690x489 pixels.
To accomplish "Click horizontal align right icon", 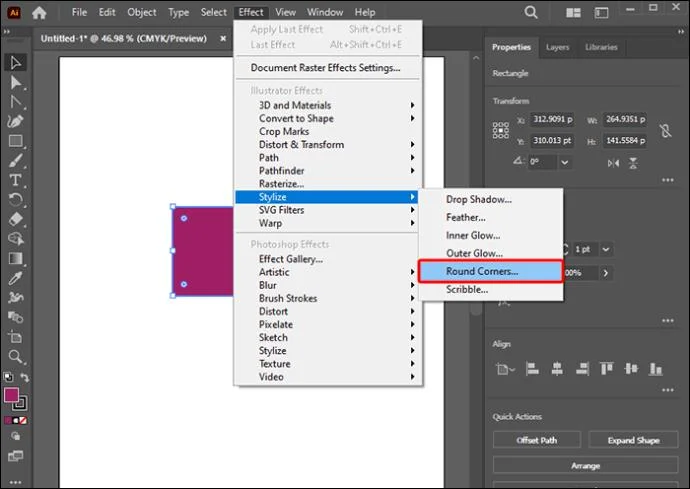I will 582,368.
